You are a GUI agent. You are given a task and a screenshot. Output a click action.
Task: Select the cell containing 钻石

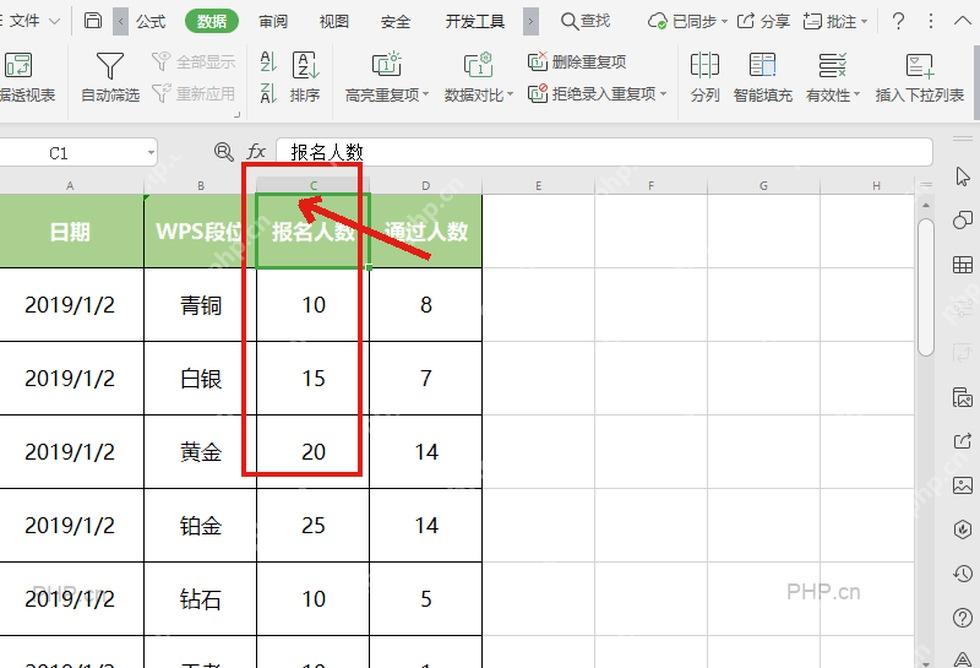click(200, 599)
